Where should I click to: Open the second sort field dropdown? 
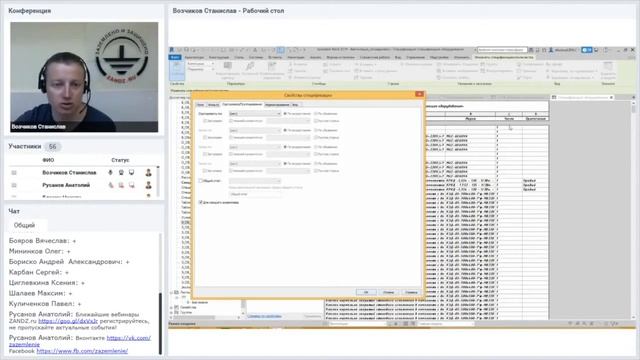pyautogui.click(x=255, y=130)
